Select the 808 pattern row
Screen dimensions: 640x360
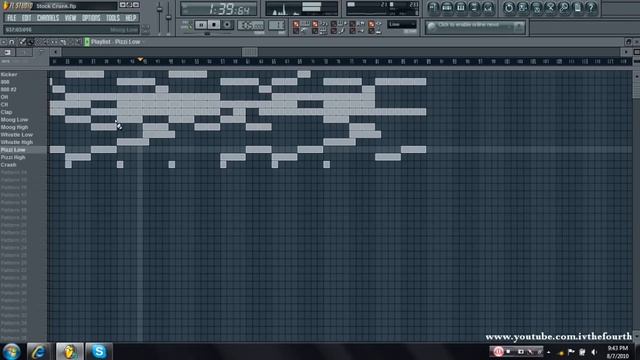(23, 82)
